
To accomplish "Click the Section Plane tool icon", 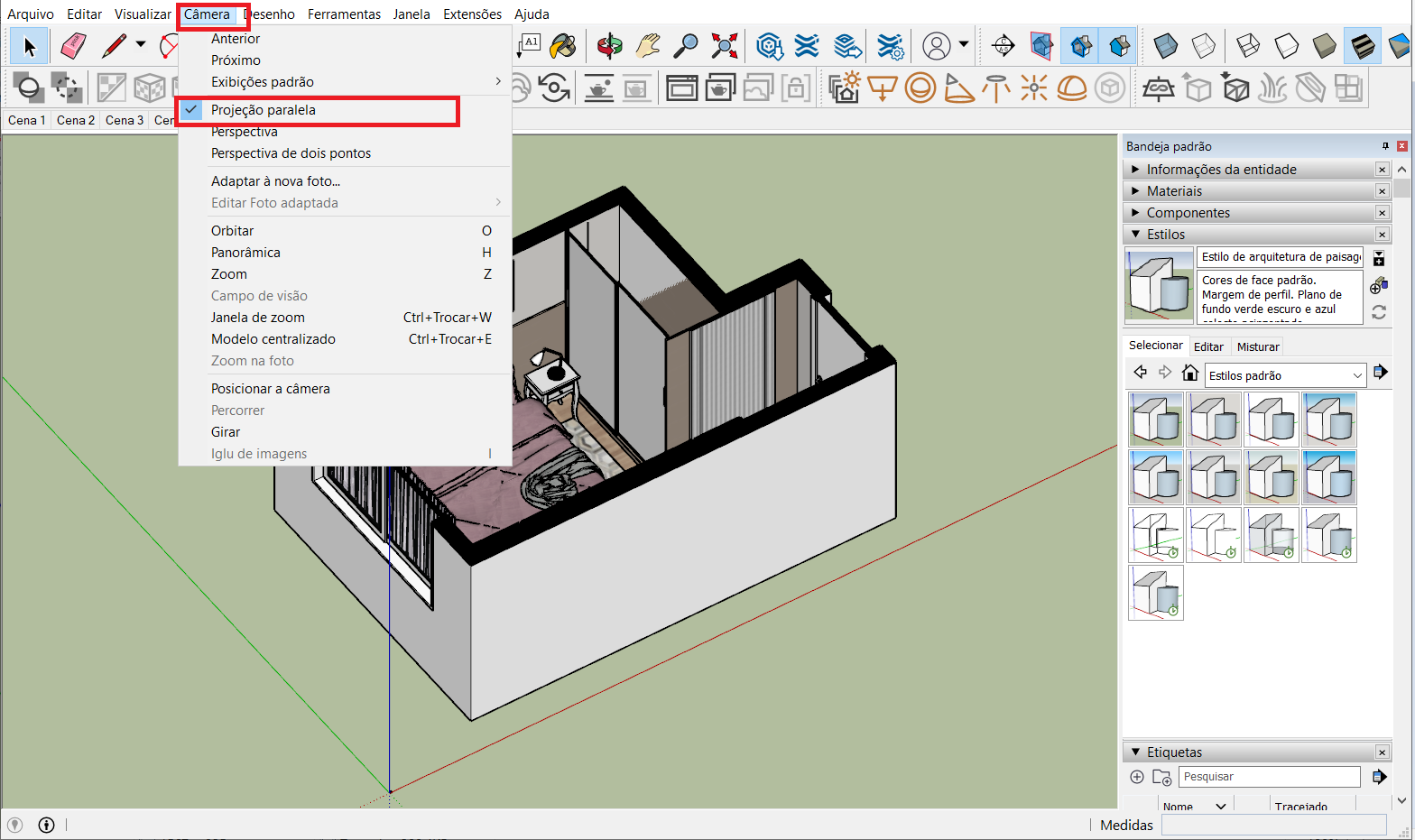I will [x=1003, y=45].
